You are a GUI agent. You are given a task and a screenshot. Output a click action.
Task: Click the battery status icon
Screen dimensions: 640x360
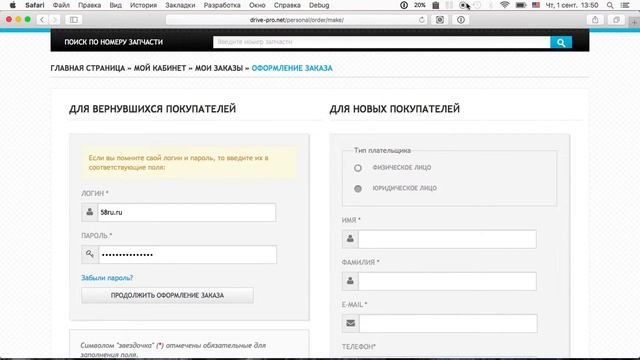(x=521, y=5)
